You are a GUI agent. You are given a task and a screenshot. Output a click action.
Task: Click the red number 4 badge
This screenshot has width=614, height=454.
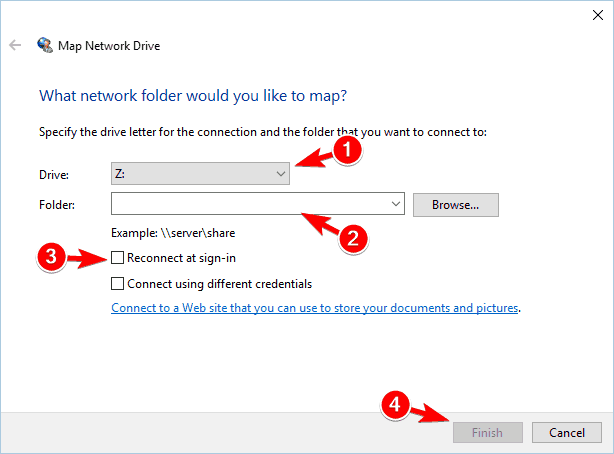pos(395,405)
